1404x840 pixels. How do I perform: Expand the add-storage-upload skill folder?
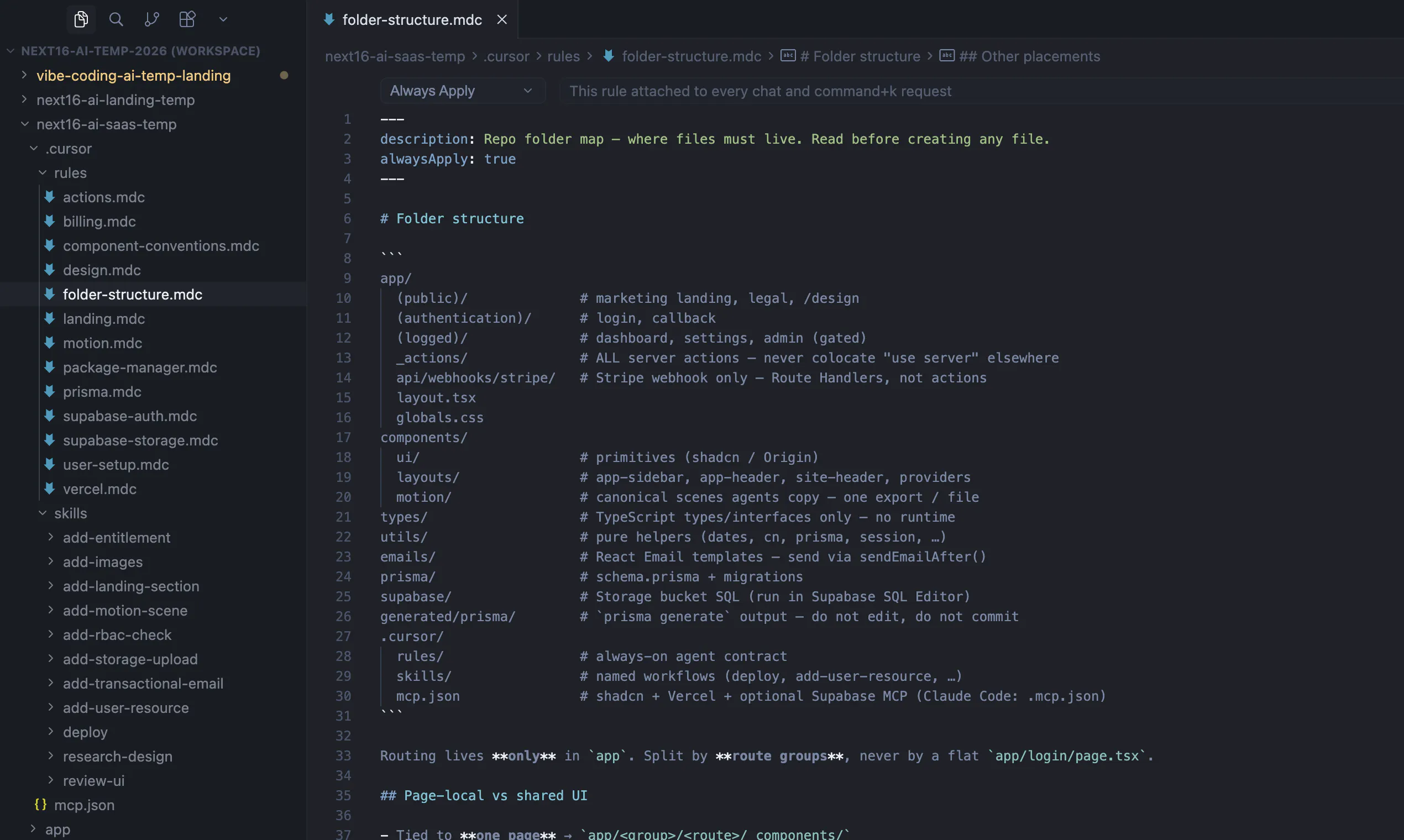coord(130,659)
